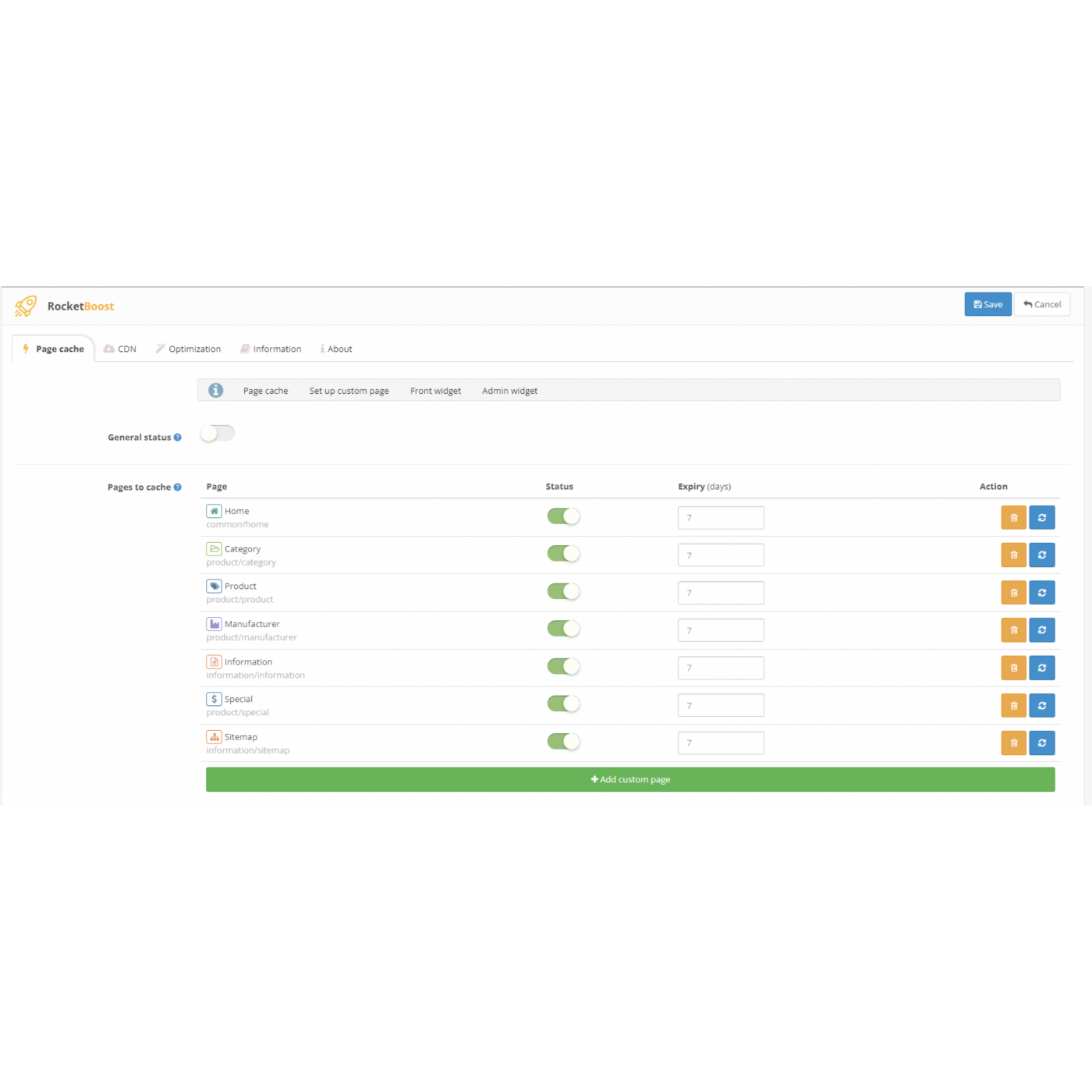1092x1092 pixels.
Task: Turn off the Information page status toggle
Action: (x=563, y=666)
